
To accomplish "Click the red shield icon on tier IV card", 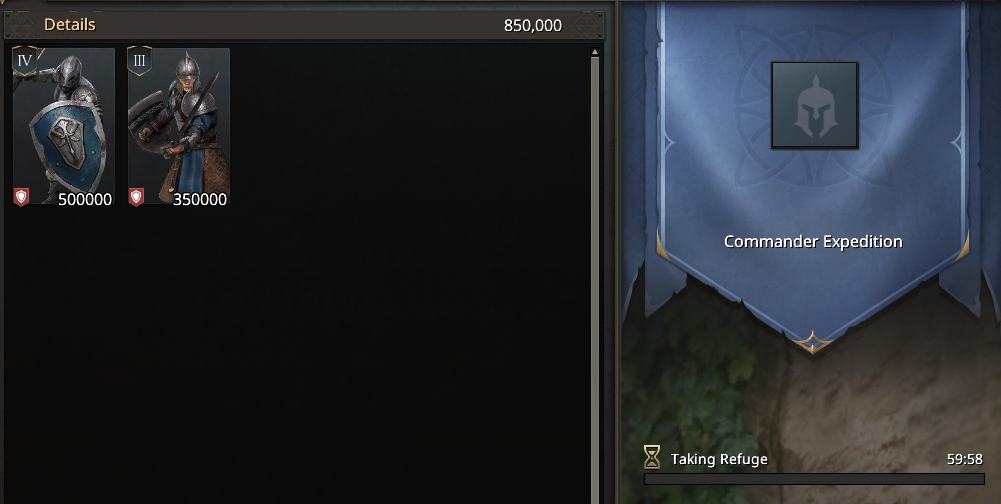I will (x=21, y=197).
